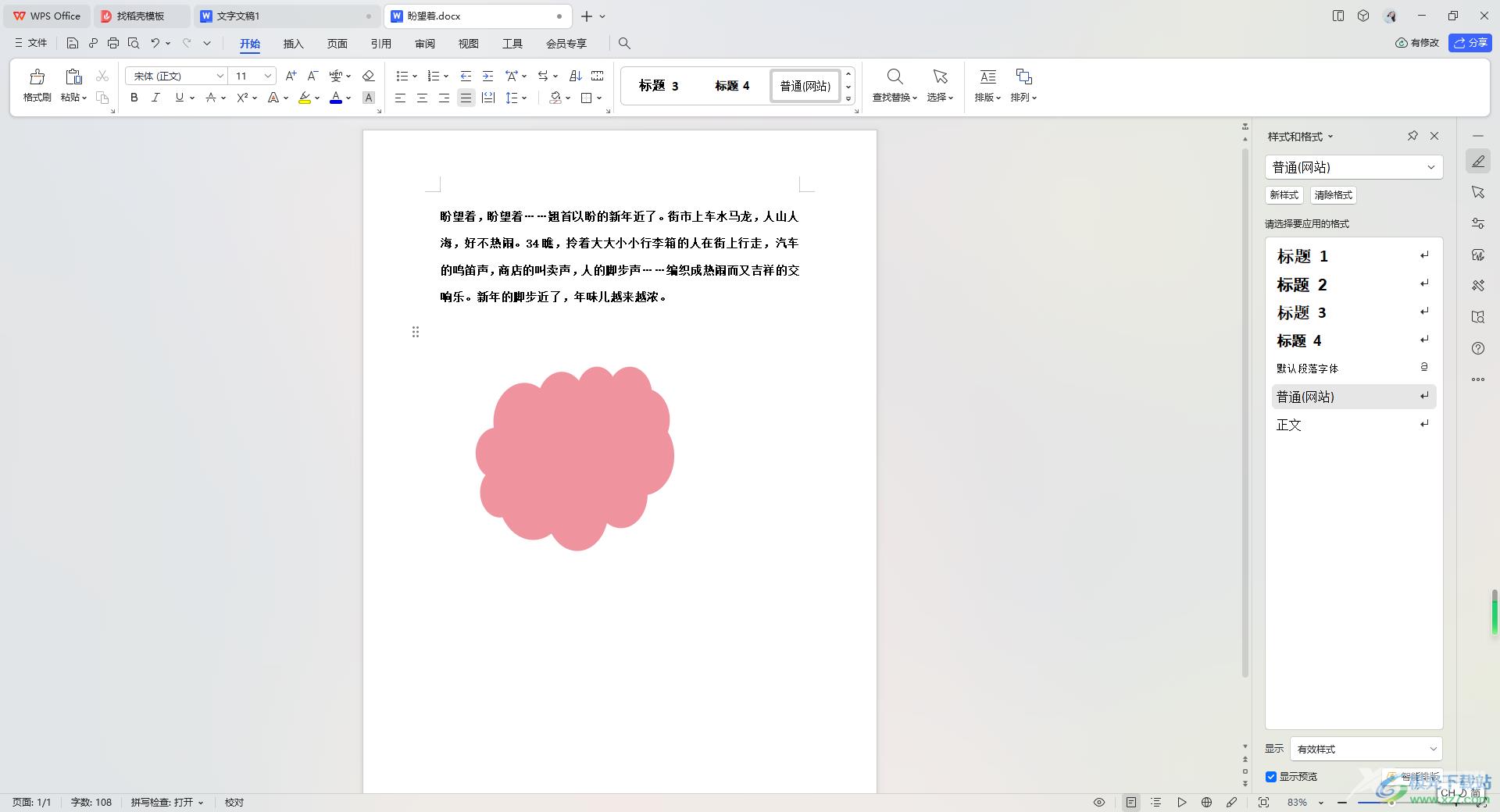Click the font color blue swatch

click(x=336, y=98)
